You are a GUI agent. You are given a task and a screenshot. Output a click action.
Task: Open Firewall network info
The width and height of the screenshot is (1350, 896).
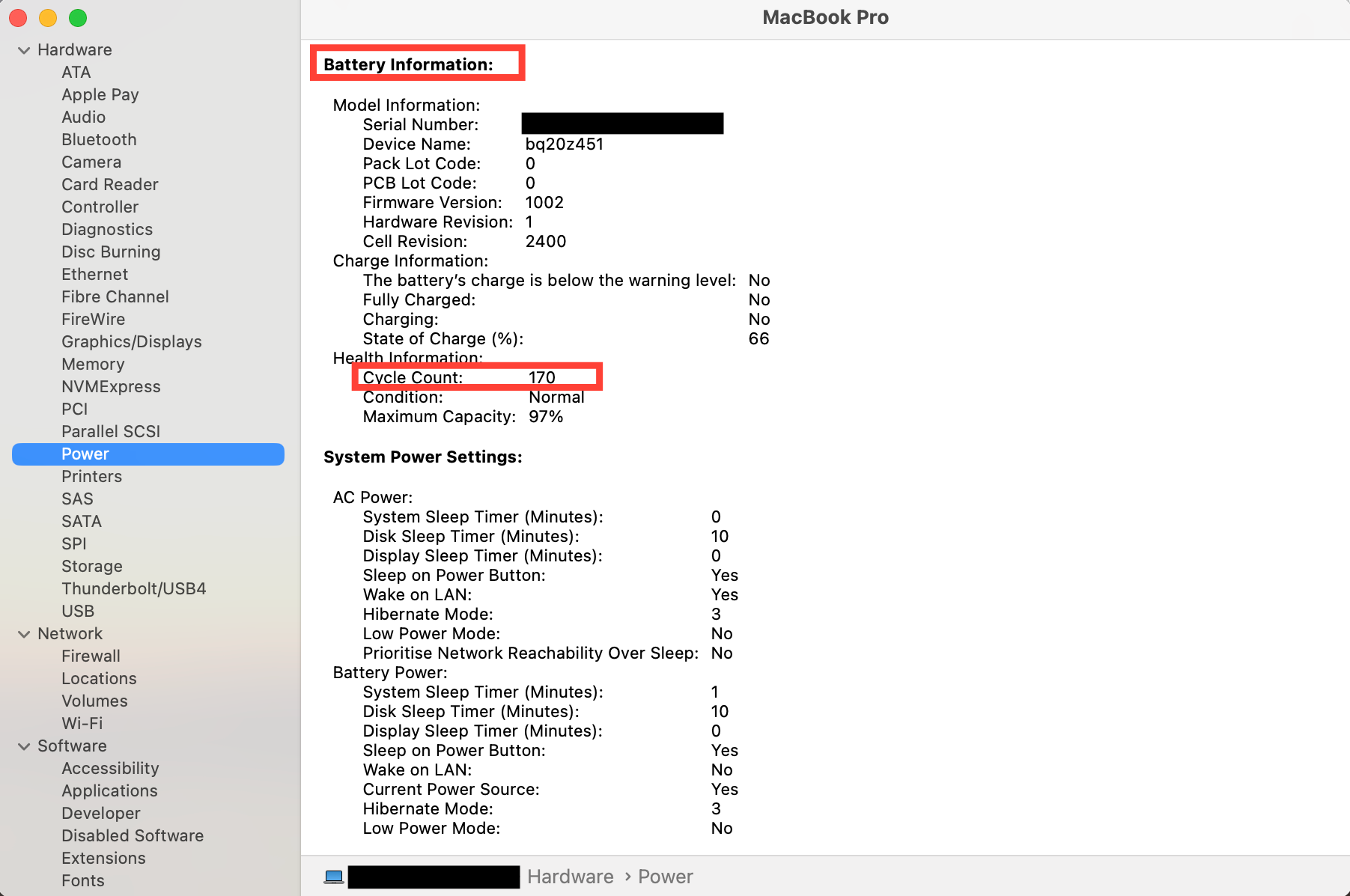click(91, 656)
